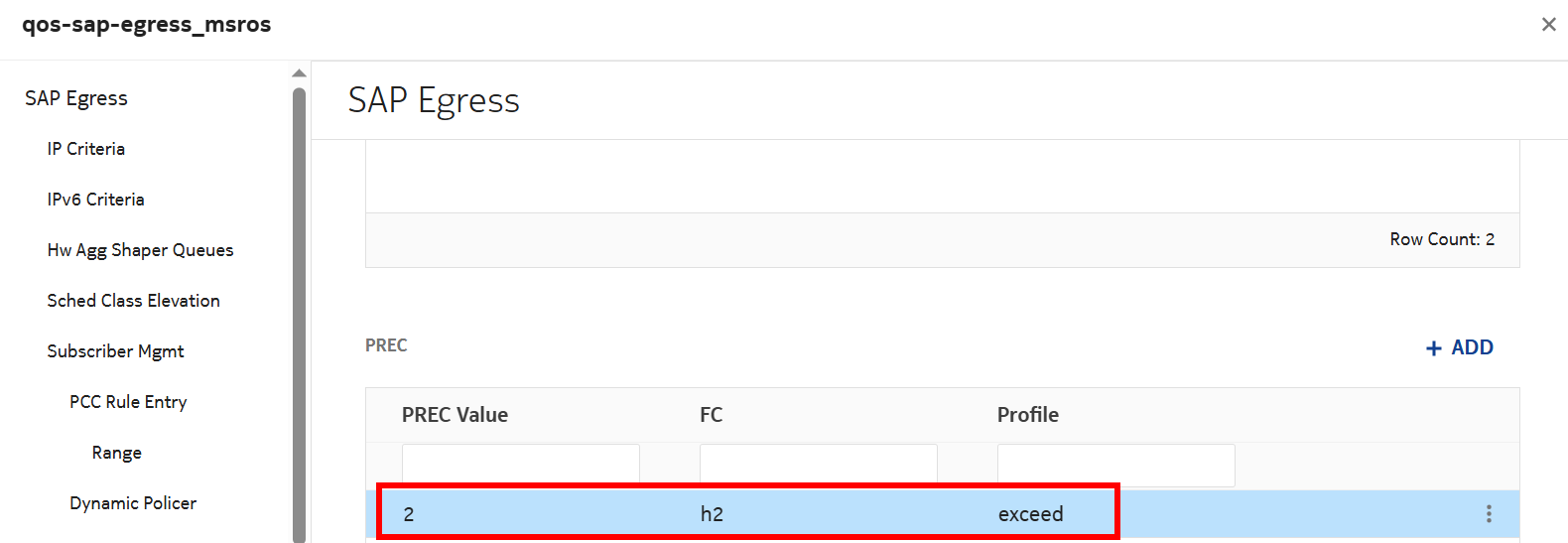The image size is (1568, 543).
Task: Sort table by FC column header
Action: (x=711, y=415)
